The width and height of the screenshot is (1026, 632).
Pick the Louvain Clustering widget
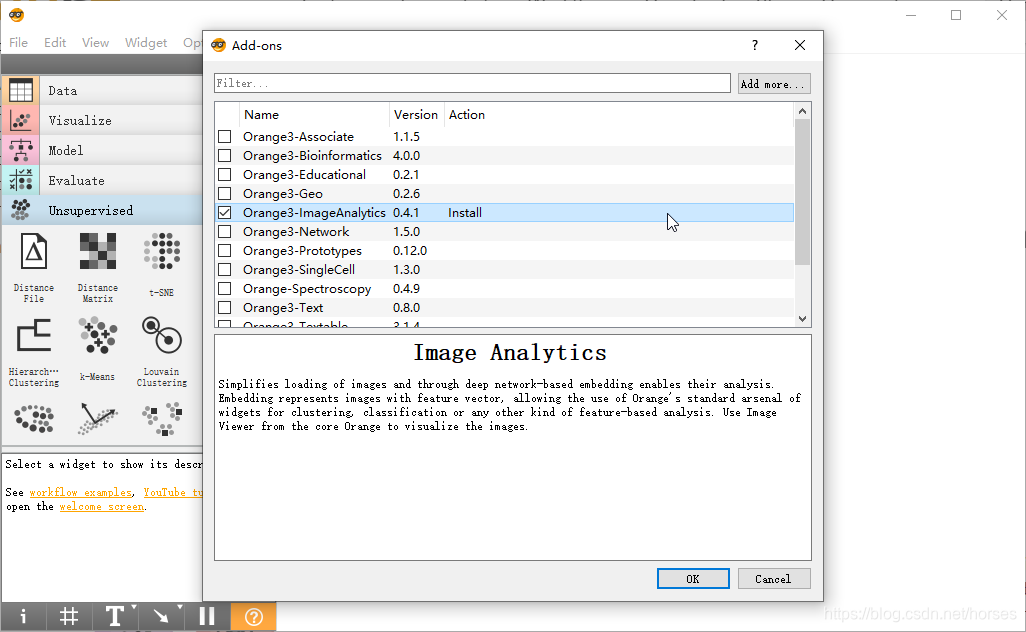pyautogui.click(x=162, y=353)
